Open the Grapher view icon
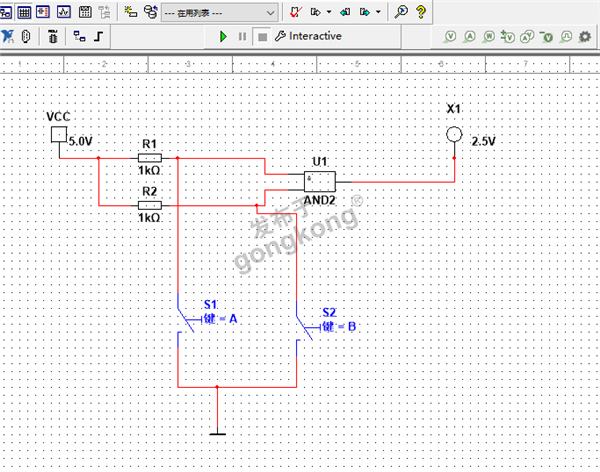The image size is (600, 472). coord(64,12)
